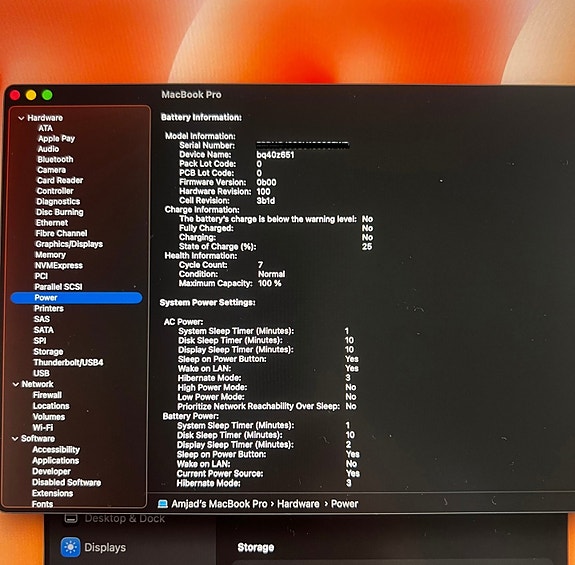
Task: Open the Memory entry
Action: (50, 255)
